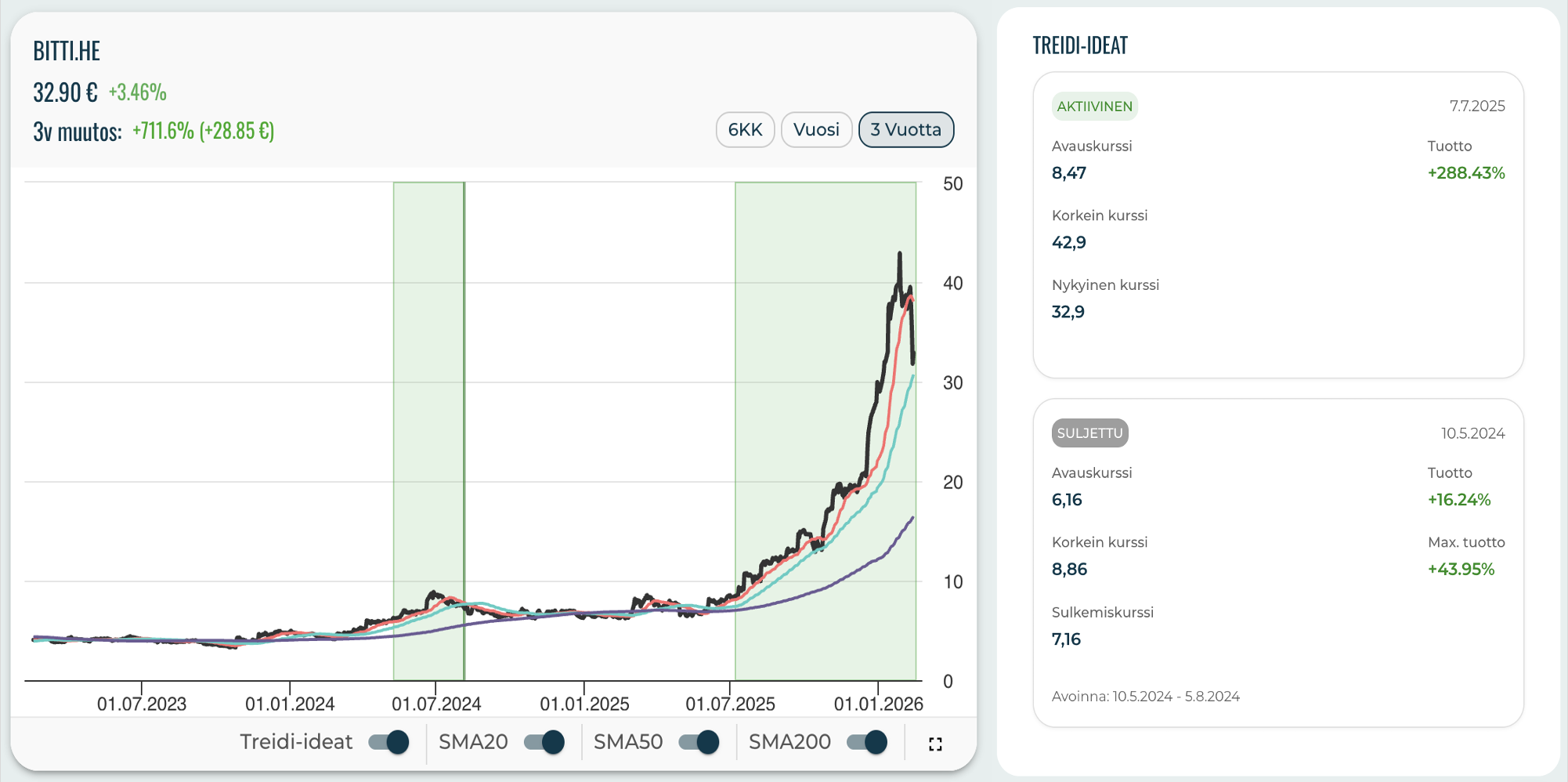Click the SULJETTU status badge
Viewport: 1568px width, 782px height.
1089,433
